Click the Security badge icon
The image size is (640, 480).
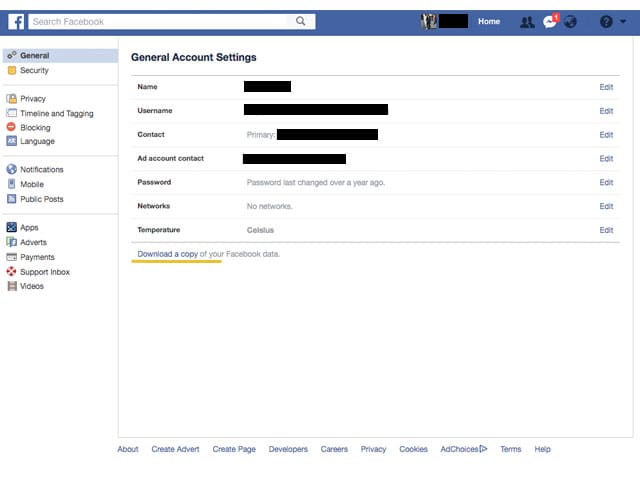pyautogui.click(x=12, y=70)
